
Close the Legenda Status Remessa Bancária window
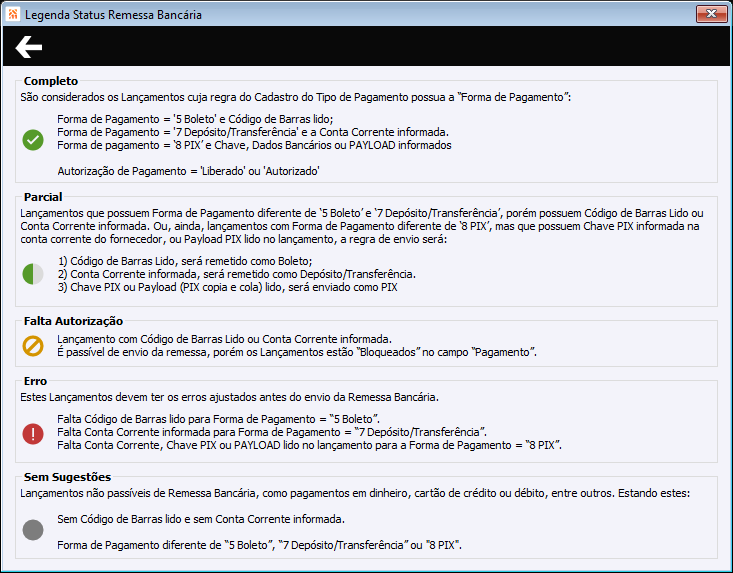(711, 14)
